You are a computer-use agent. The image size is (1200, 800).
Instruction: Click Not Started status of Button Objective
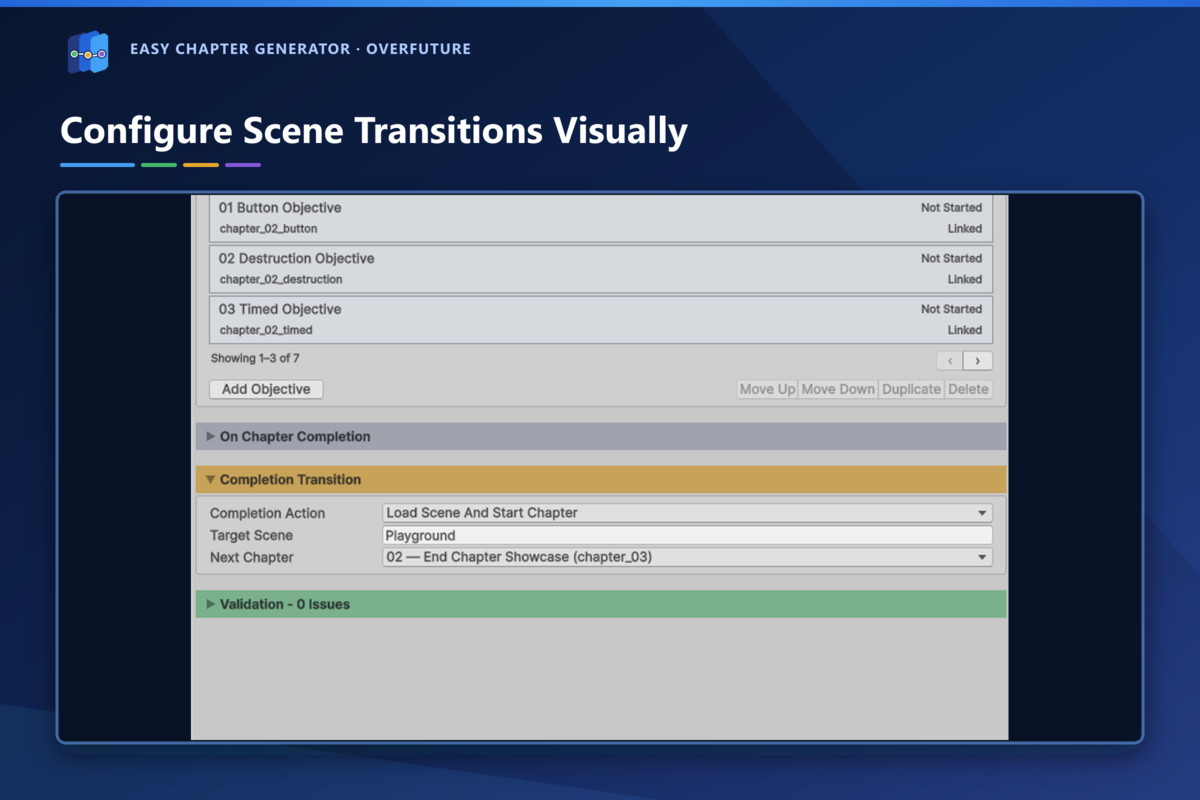tap(951, 208)
